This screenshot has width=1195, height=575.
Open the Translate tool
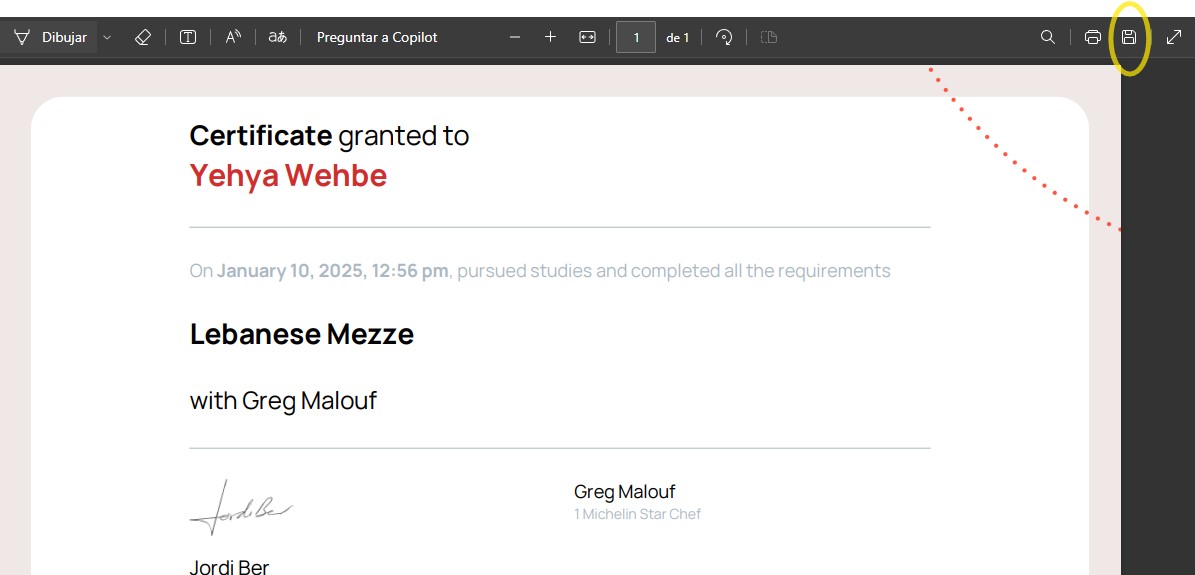278,38
